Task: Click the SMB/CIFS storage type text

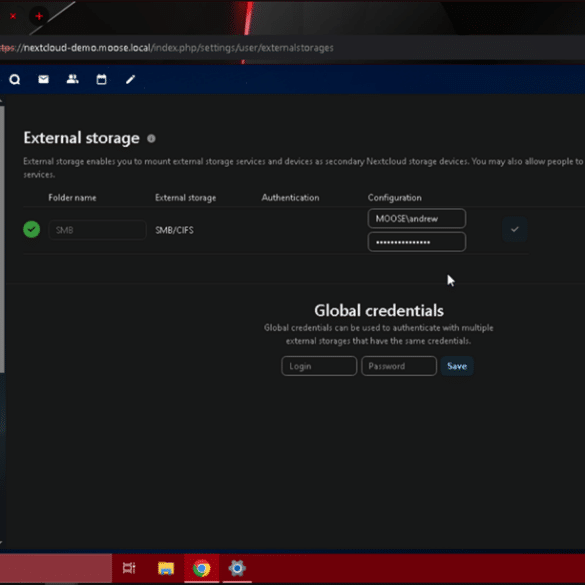Action: pyautogui.click(x=174, y=230)
